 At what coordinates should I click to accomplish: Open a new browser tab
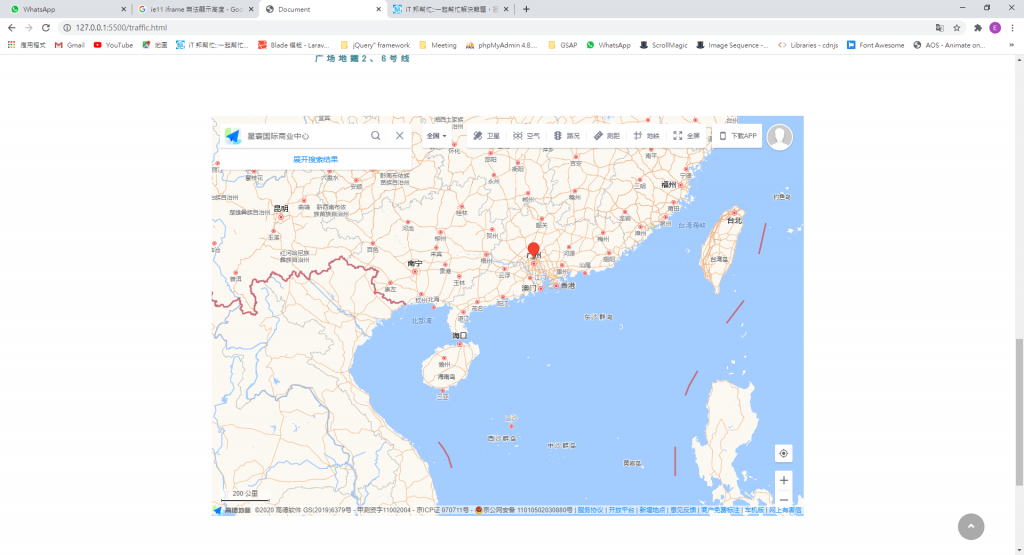pyautogui.click(x=526, y=9)
